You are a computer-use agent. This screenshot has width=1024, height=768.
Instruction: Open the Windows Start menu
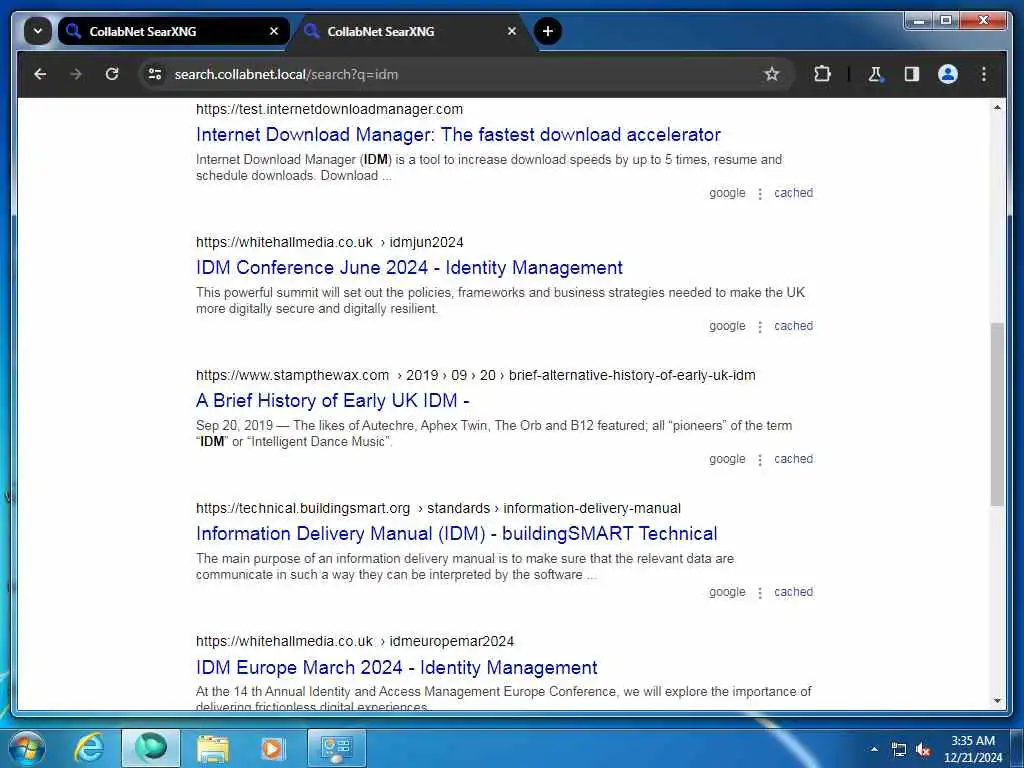click(26, 748)
